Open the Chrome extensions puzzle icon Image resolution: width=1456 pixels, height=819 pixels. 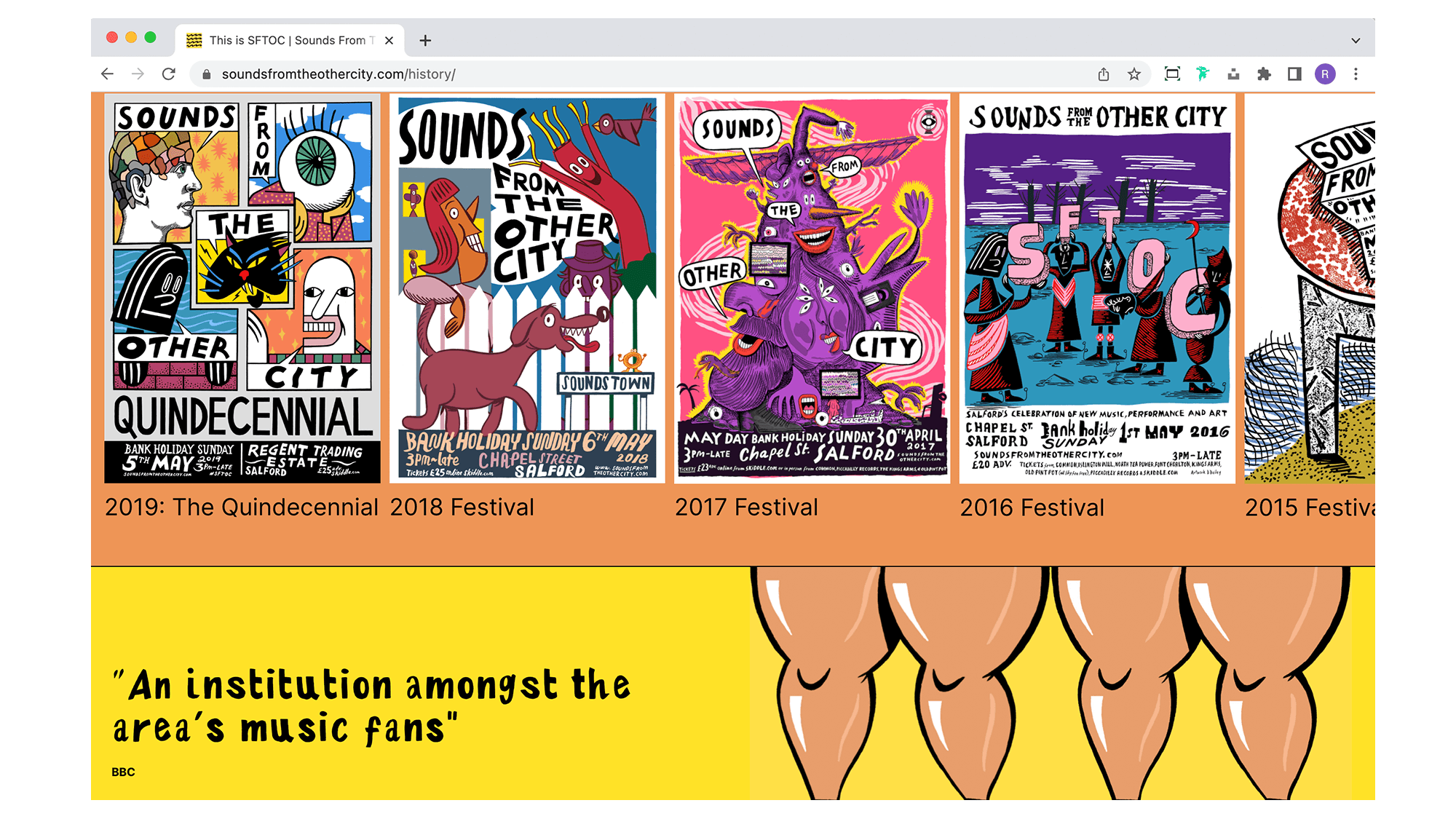(1264, 74)
